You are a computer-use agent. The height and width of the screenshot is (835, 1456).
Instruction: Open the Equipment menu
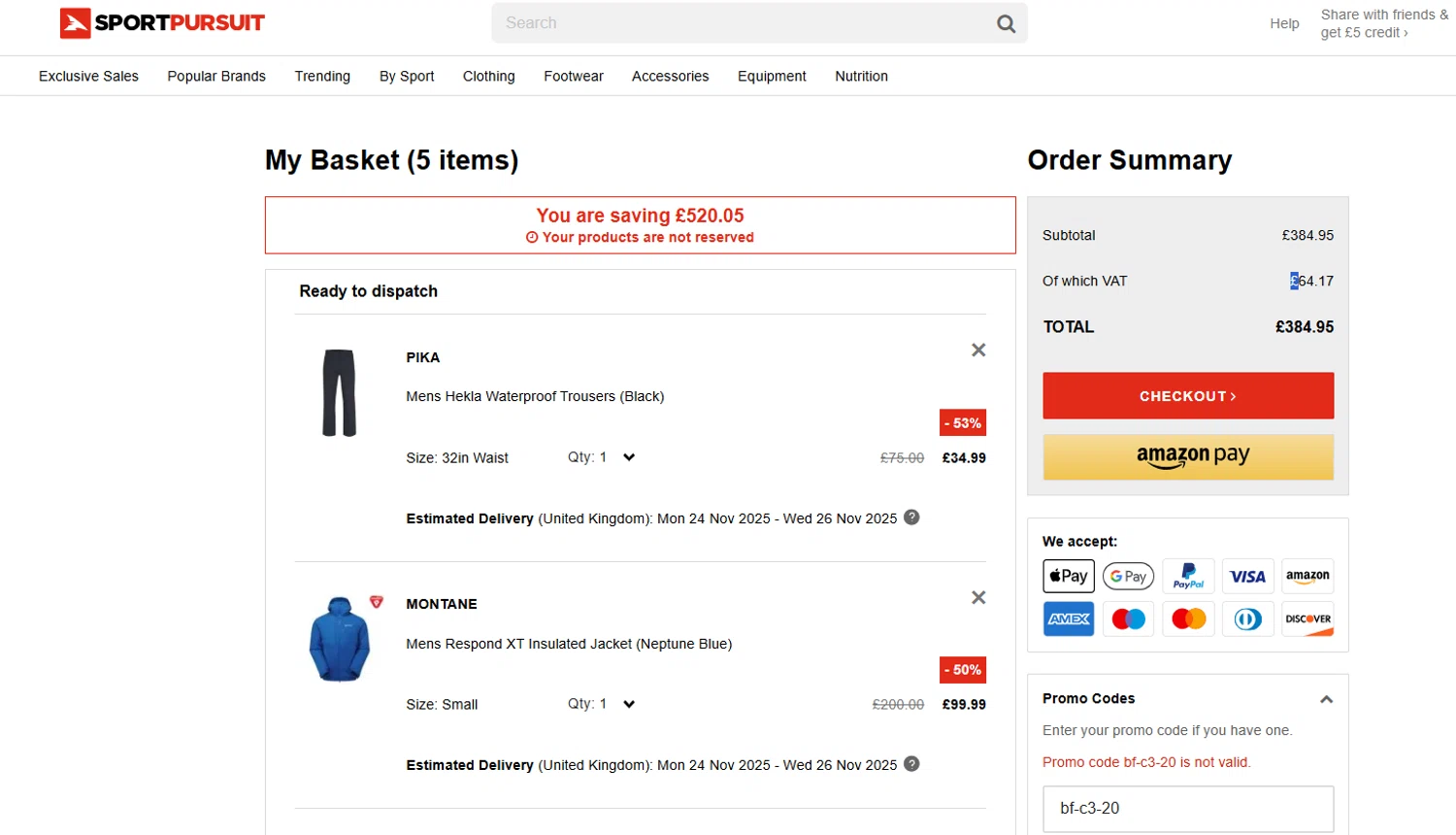tap(772, 76)
